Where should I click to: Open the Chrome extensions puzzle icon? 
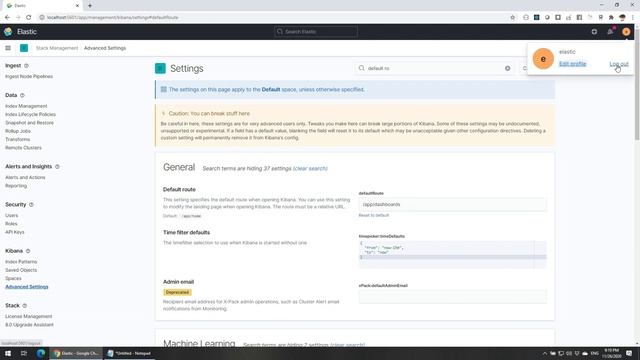(x=611, y=18)
